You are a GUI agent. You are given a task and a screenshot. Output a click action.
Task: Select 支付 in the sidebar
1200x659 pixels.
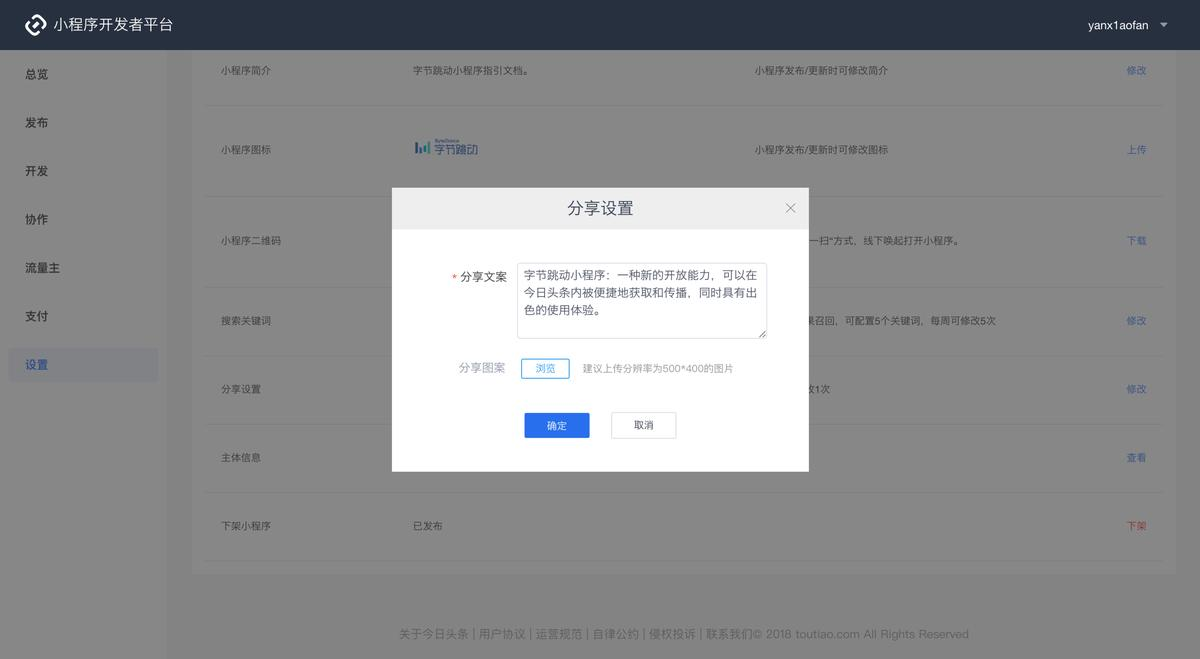(36, 315)
